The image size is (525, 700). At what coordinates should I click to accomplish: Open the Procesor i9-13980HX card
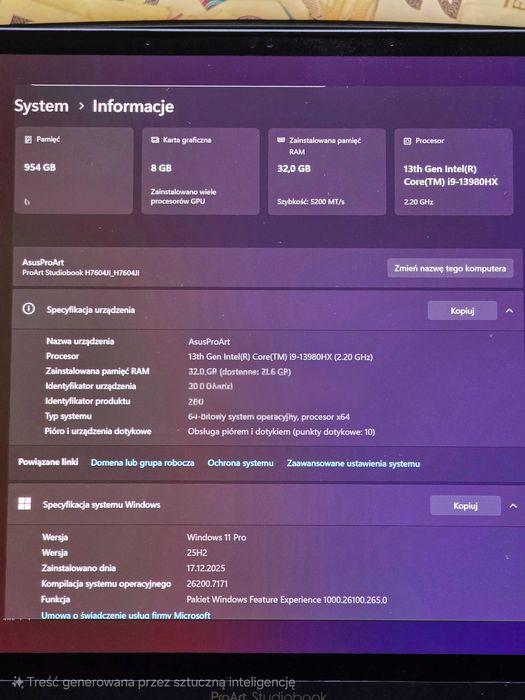point(454,172)
